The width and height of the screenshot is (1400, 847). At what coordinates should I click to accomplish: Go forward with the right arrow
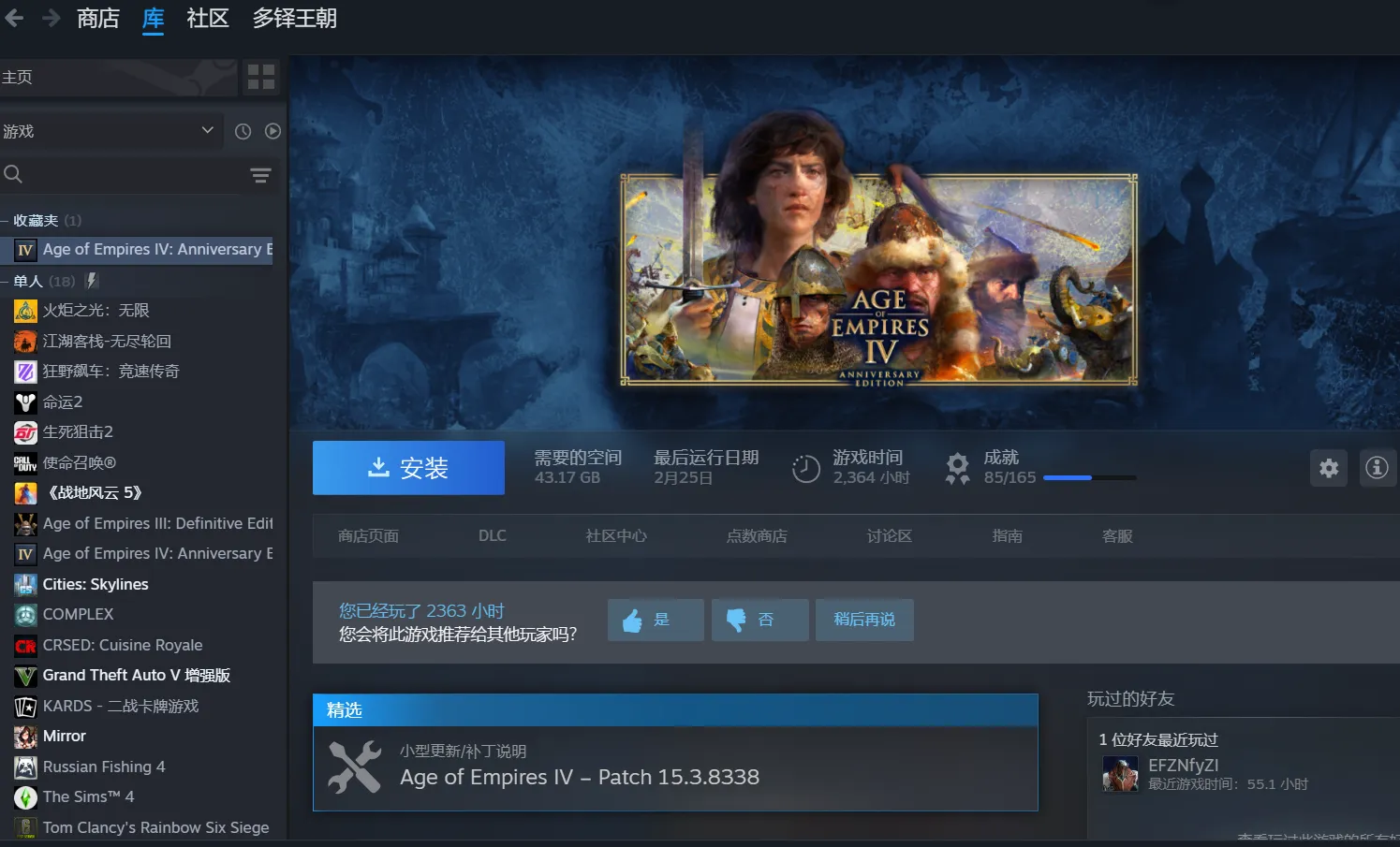[51, 18]
